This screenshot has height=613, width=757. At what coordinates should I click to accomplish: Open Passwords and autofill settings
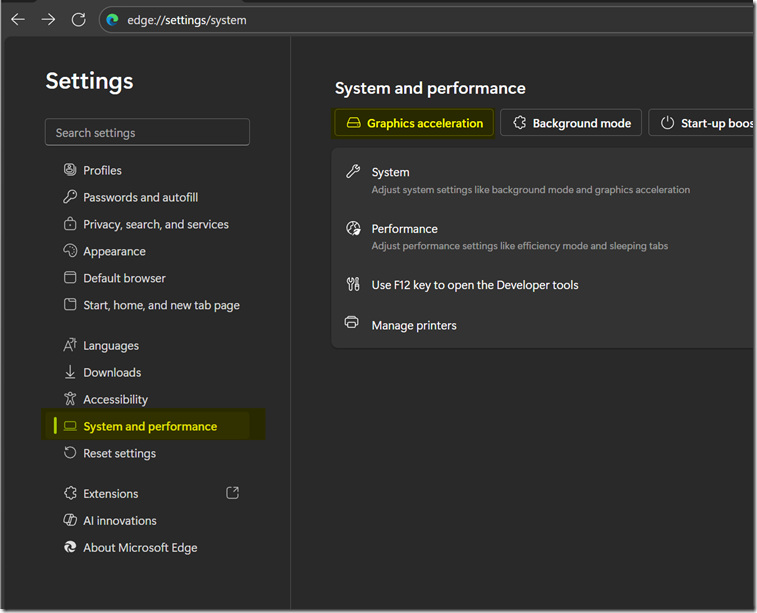point(140,197)
